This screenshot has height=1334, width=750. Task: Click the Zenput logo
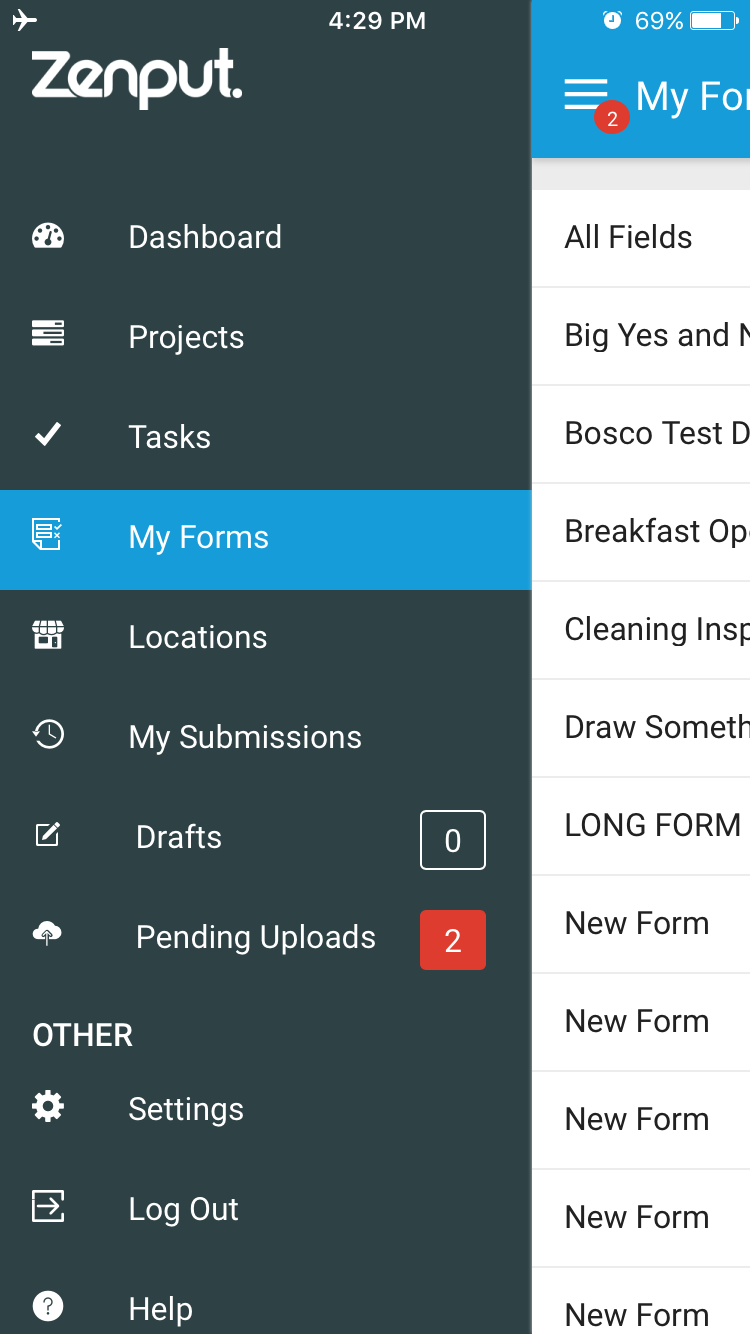137,78
